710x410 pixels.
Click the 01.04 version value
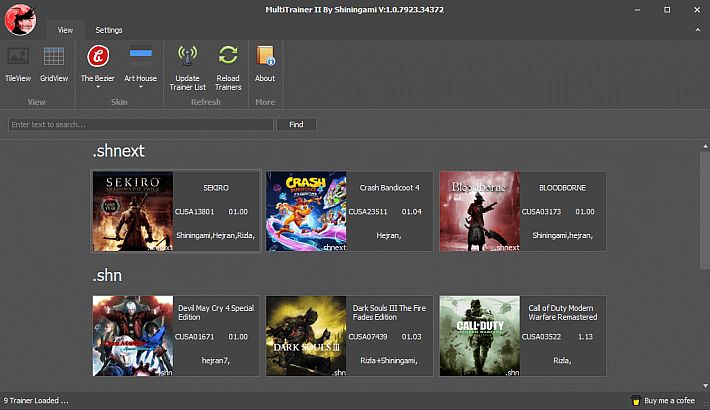pyautogui.click(x=411, y=212)
